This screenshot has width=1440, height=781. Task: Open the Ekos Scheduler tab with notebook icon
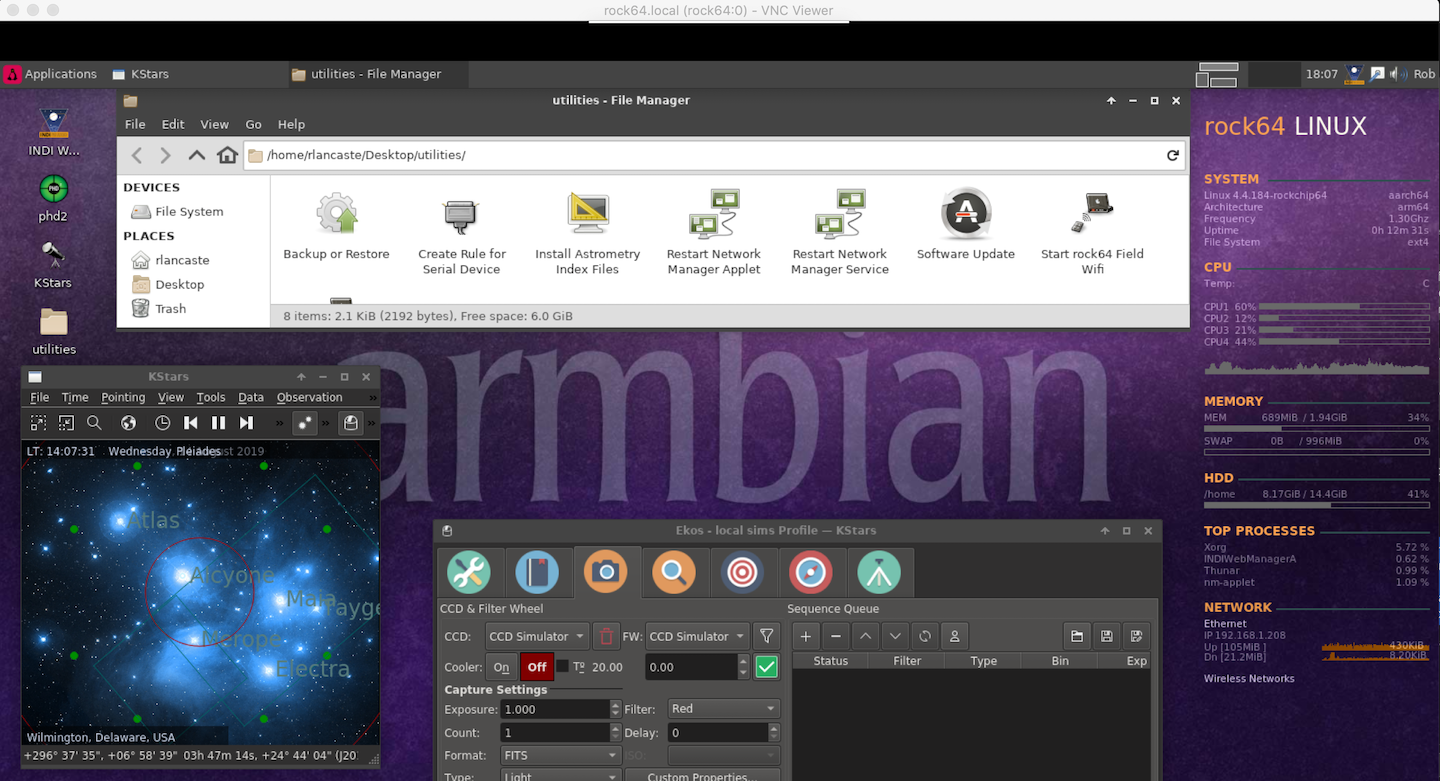coord(537,572)
